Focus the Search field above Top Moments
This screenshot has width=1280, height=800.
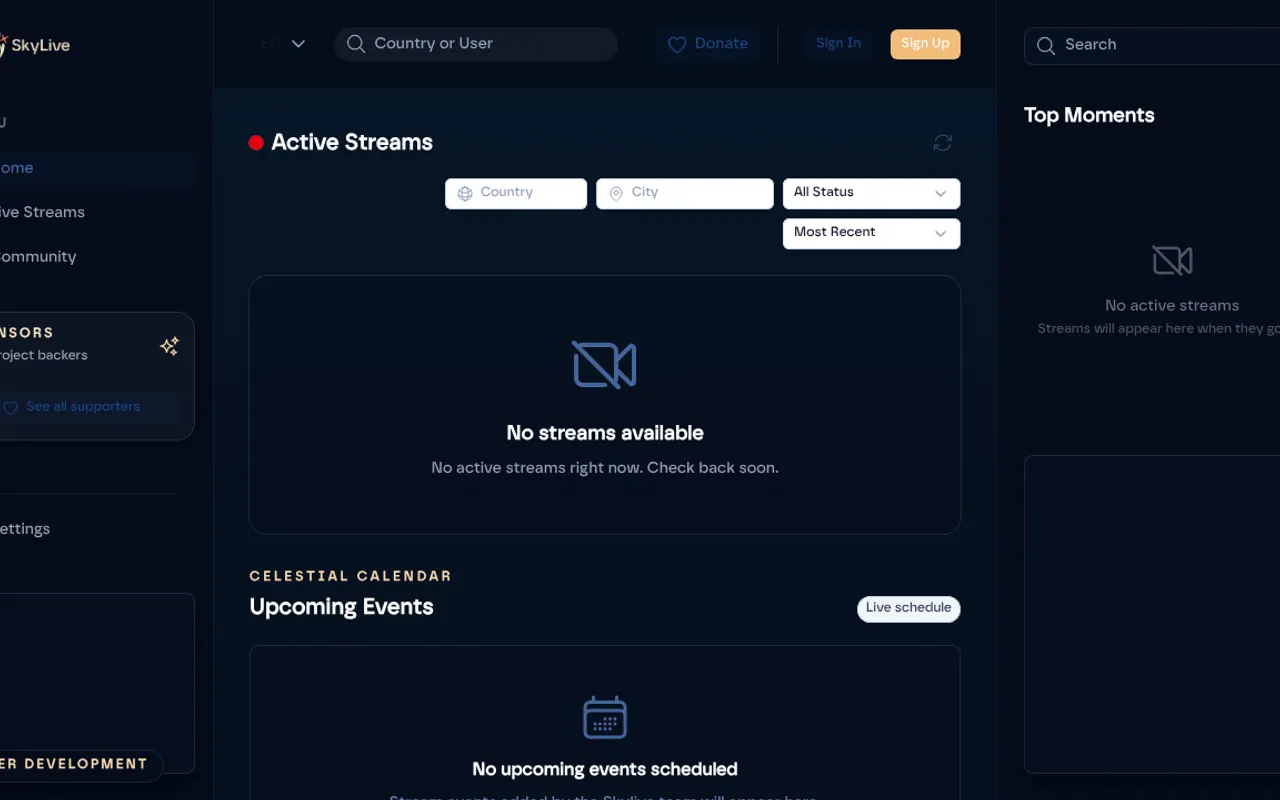(x=1152, y=46)
